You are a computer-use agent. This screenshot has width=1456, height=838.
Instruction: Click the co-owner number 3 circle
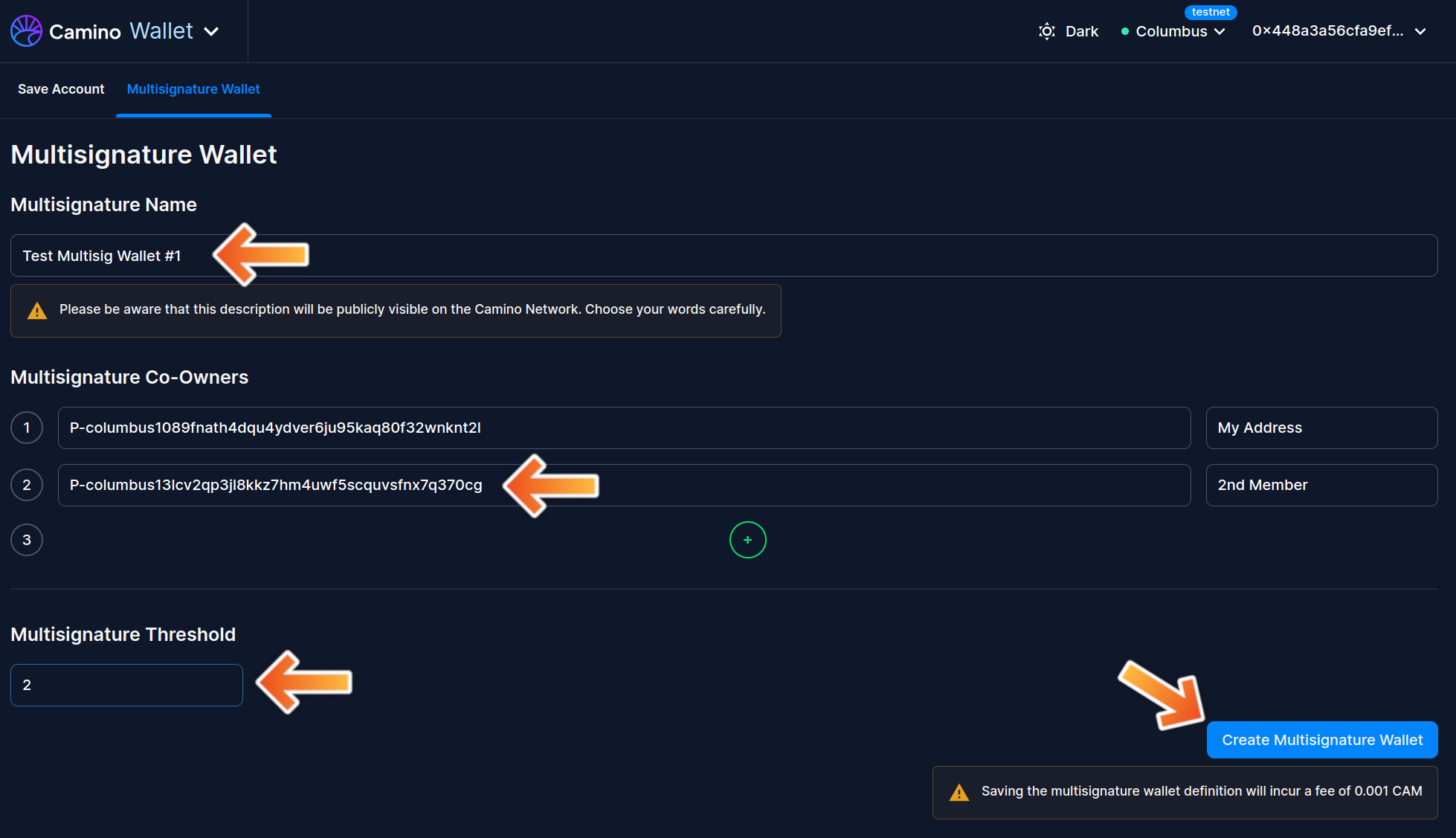point(27,540)
